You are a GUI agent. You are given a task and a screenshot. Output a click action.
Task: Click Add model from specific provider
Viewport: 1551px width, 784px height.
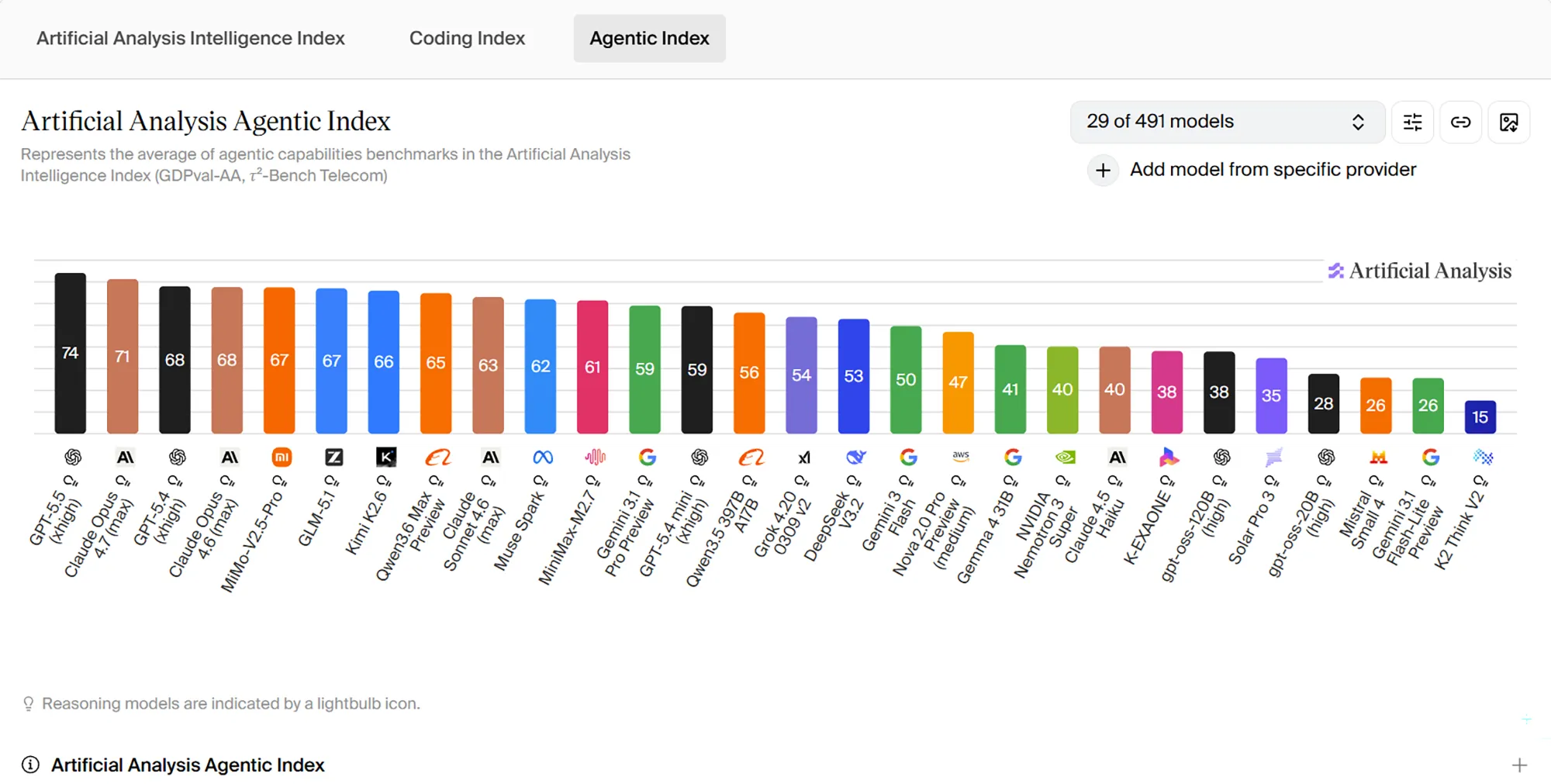pyautogui.click(x=1273, y=170)
